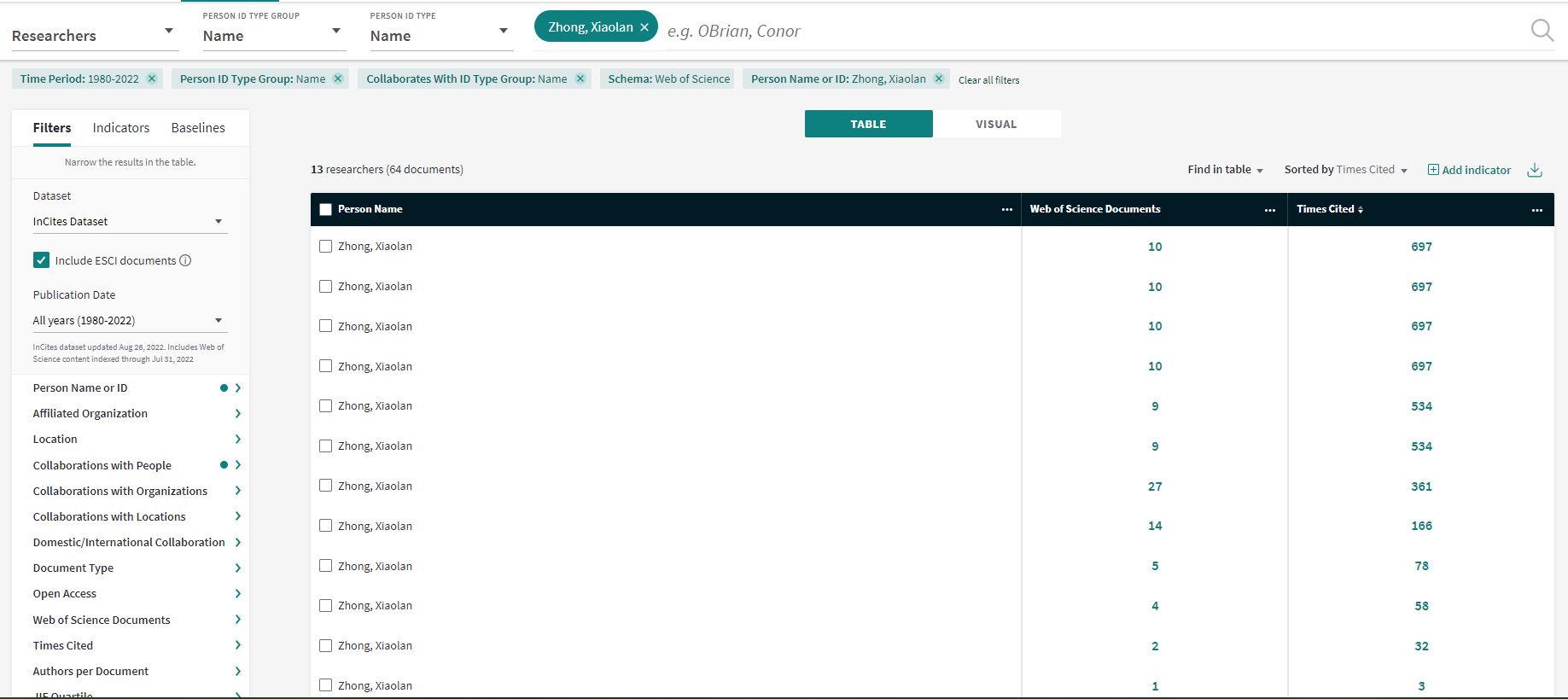The width and height of the screenshot is (1568, 699).
Task: Click the search magnifier icon
Action: pos(1542,31)
